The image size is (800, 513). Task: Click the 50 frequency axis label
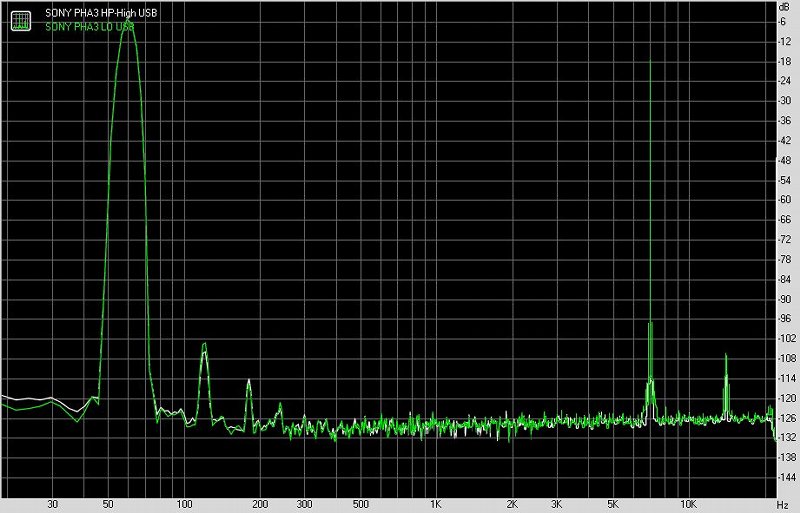[108, 504]
